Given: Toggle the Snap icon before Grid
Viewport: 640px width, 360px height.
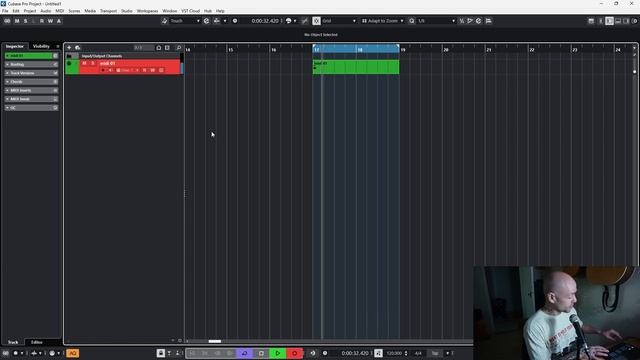Looking at the screenshot, I should pyautogui.click(x=316, y=21).
